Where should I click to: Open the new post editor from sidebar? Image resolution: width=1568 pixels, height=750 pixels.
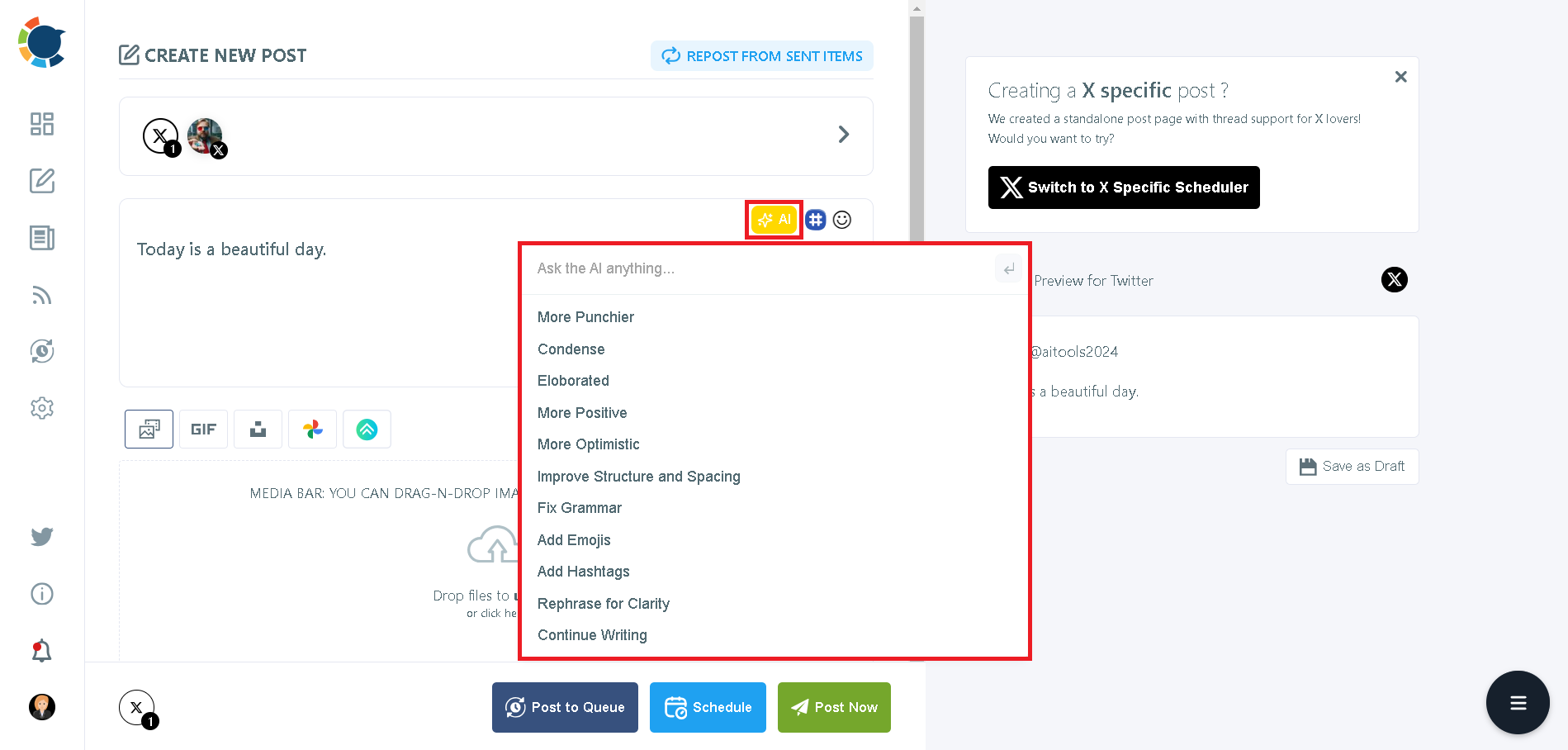pyautogui.click(x=41, y=181)
